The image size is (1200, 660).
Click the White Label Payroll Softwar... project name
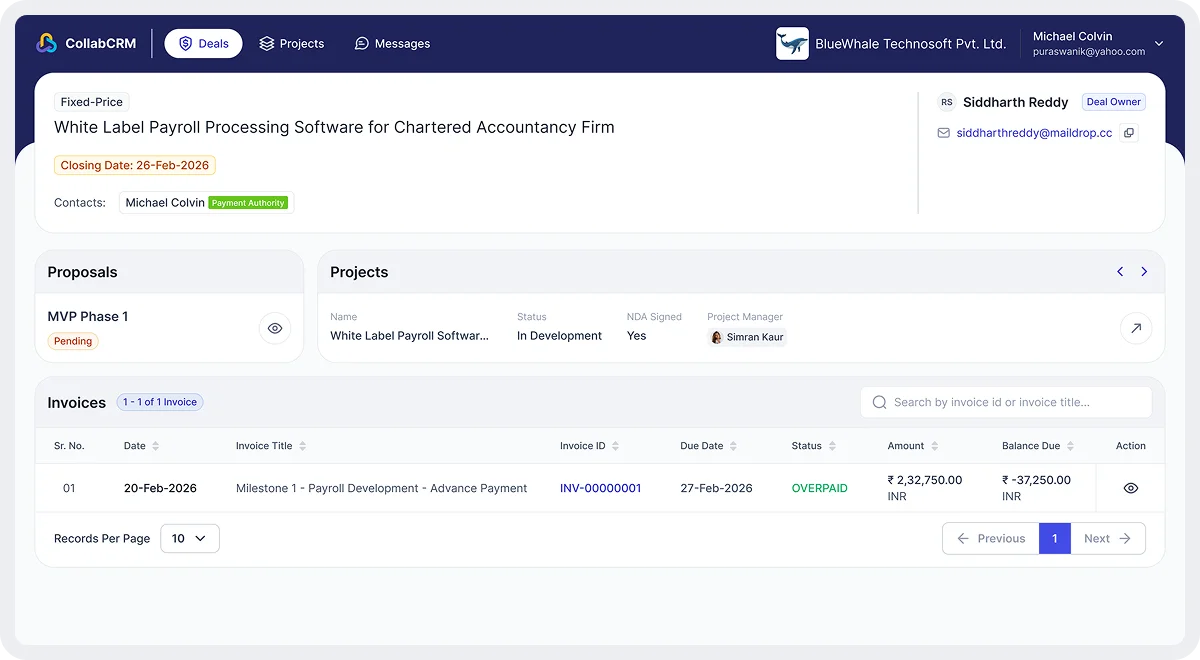(410, 336)
